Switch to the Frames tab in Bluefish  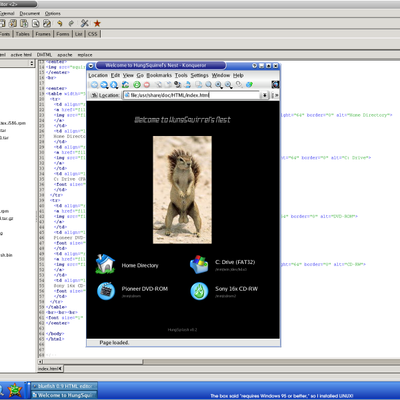coord(43,34)
